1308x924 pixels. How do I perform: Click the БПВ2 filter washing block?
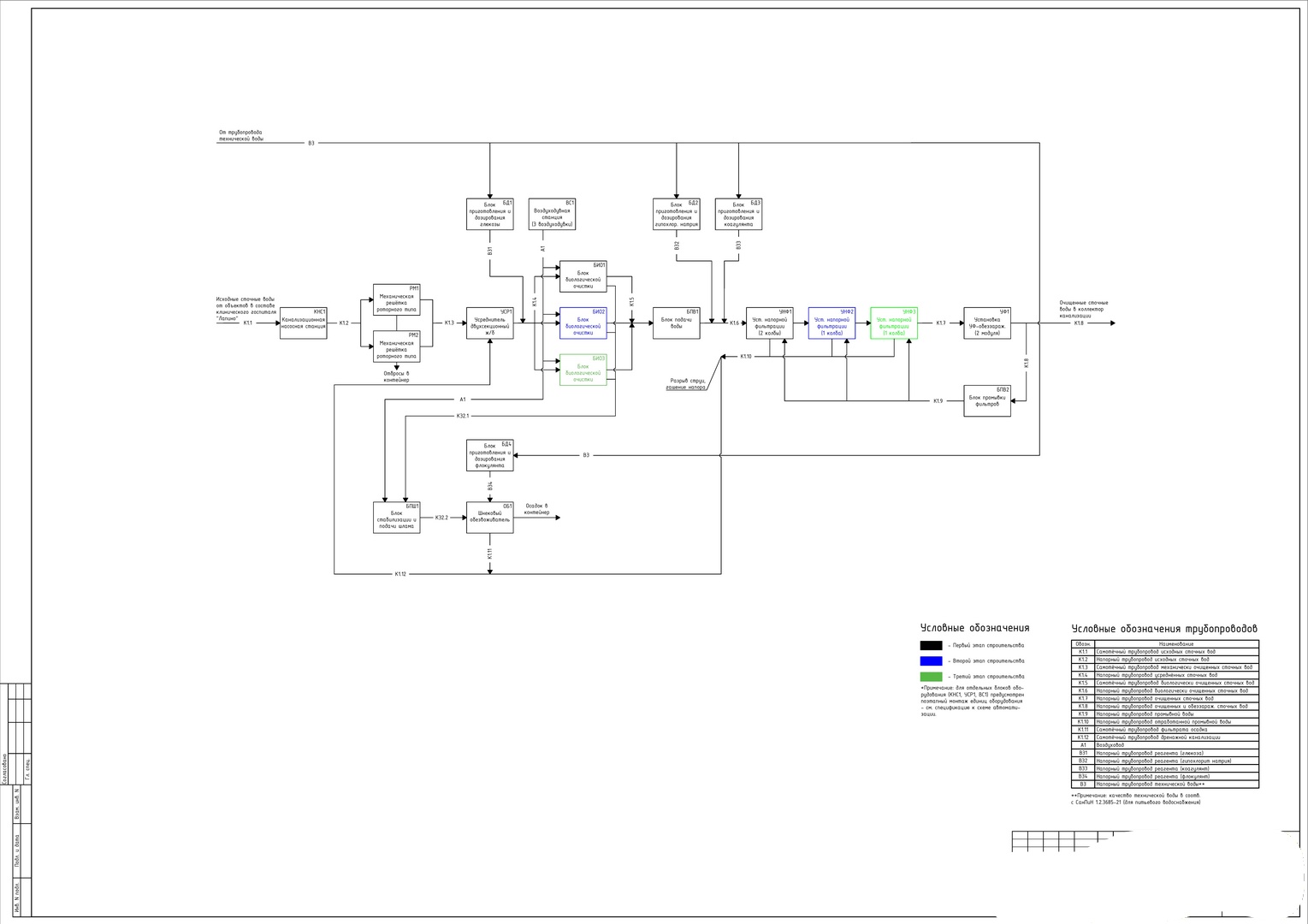pos(987,400)
